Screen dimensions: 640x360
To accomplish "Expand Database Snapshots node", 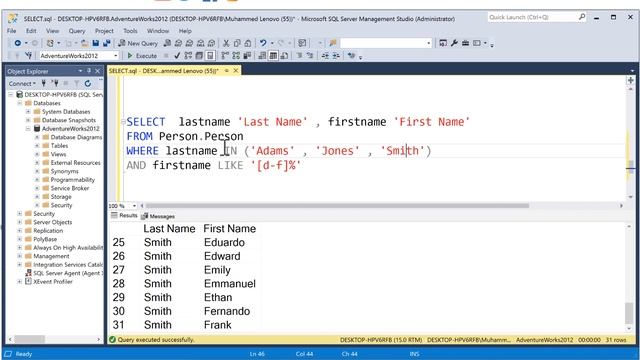I will pyautogui.click(x=28, y=120).
